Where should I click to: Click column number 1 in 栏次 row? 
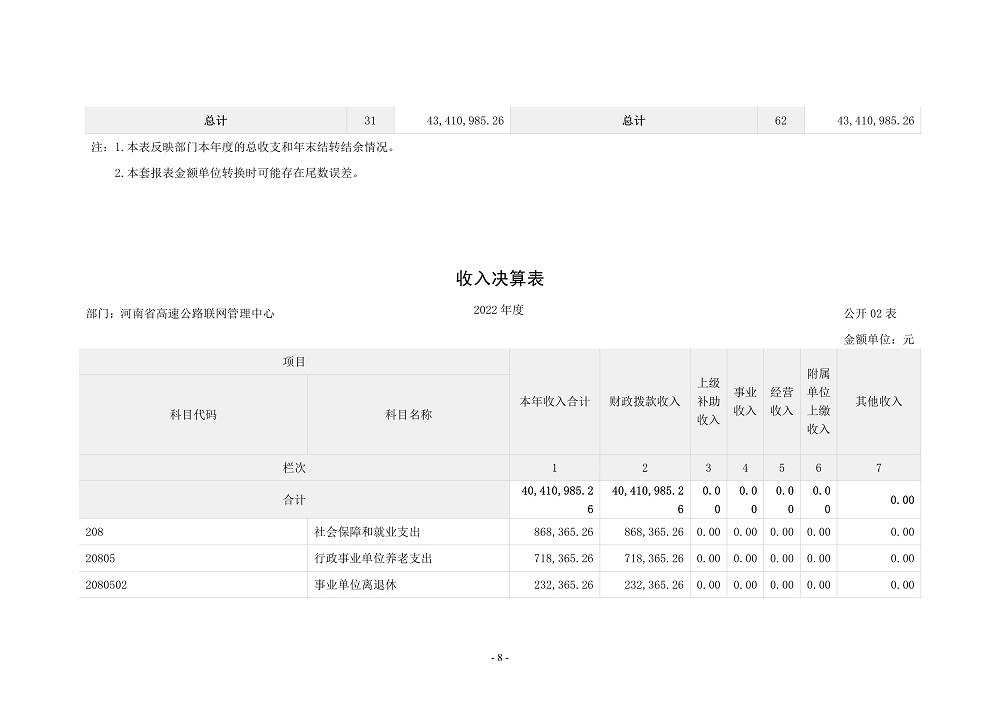(x=554, y=467)
